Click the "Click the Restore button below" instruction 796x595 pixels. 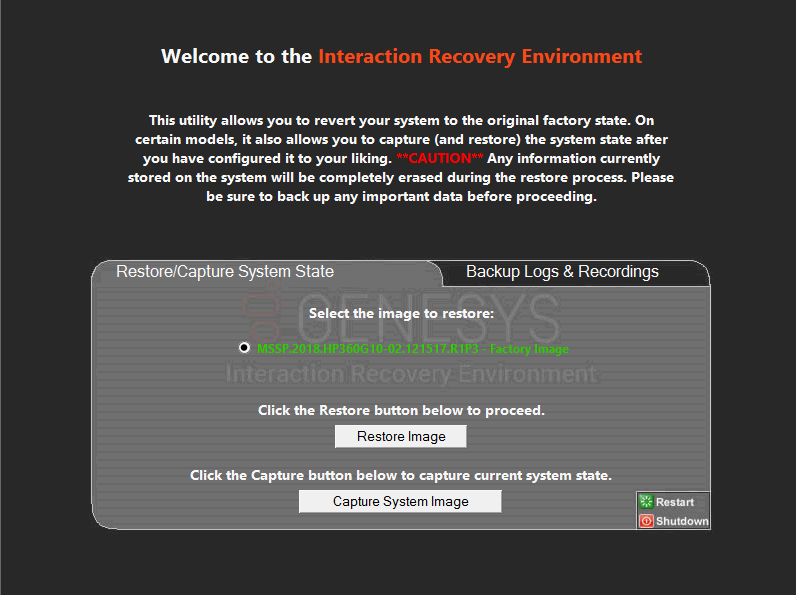coord(401,410)
